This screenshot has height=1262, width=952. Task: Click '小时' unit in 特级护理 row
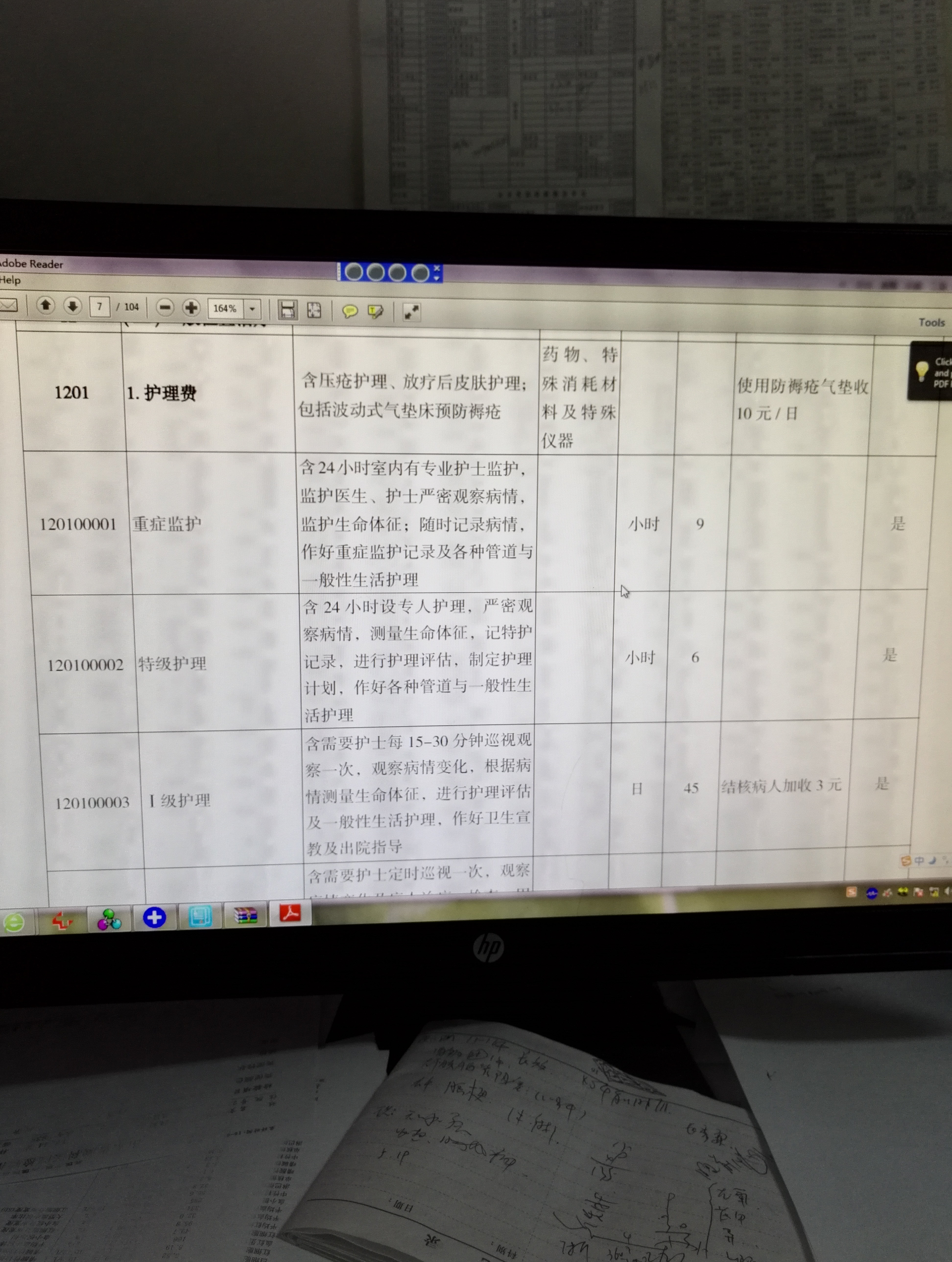pyautogui.click(x=640, y=658)
